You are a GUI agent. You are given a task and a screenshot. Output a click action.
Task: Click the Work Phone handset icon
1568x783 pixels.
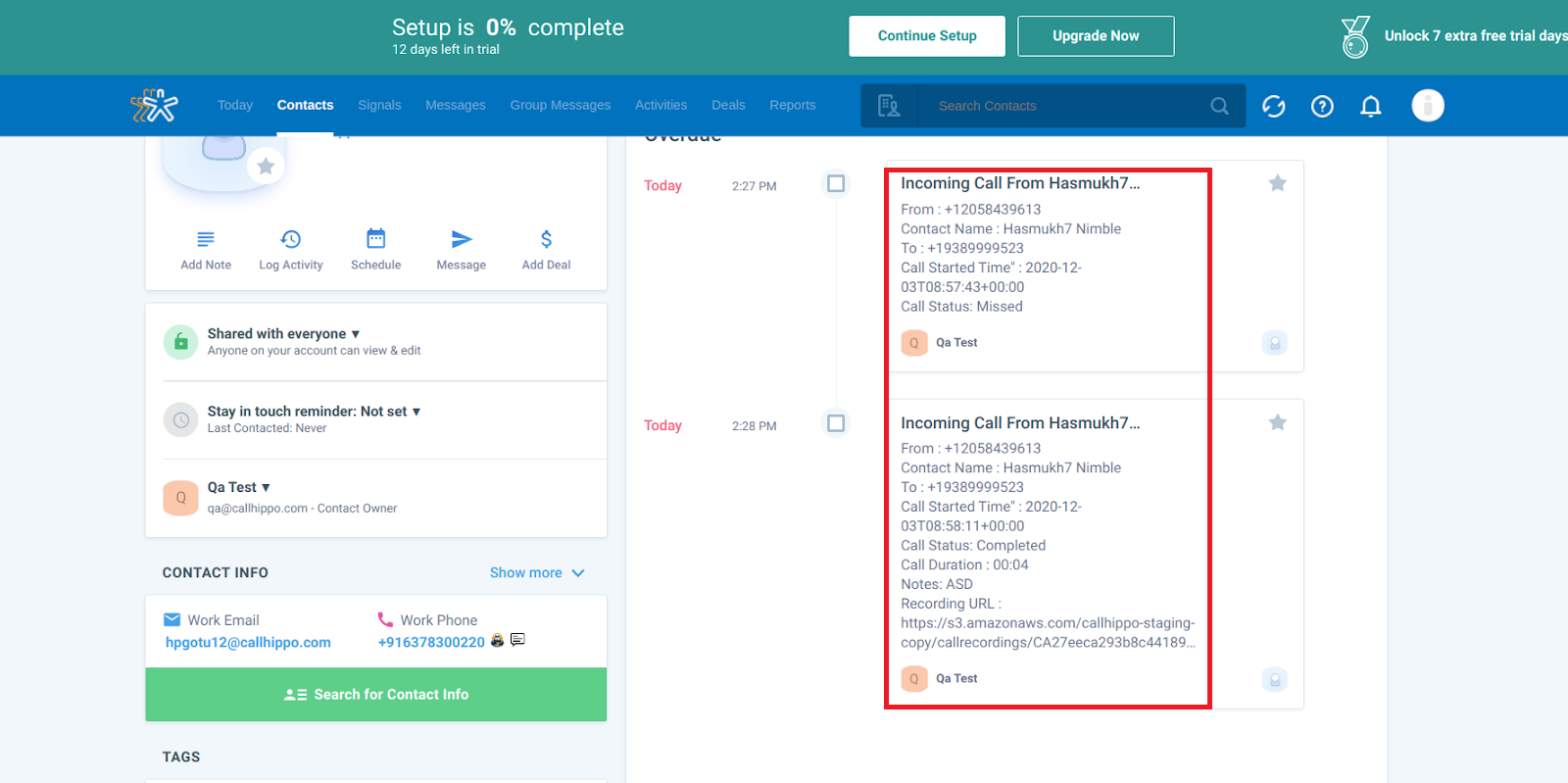pyautogui.click(x=385, y=619)
